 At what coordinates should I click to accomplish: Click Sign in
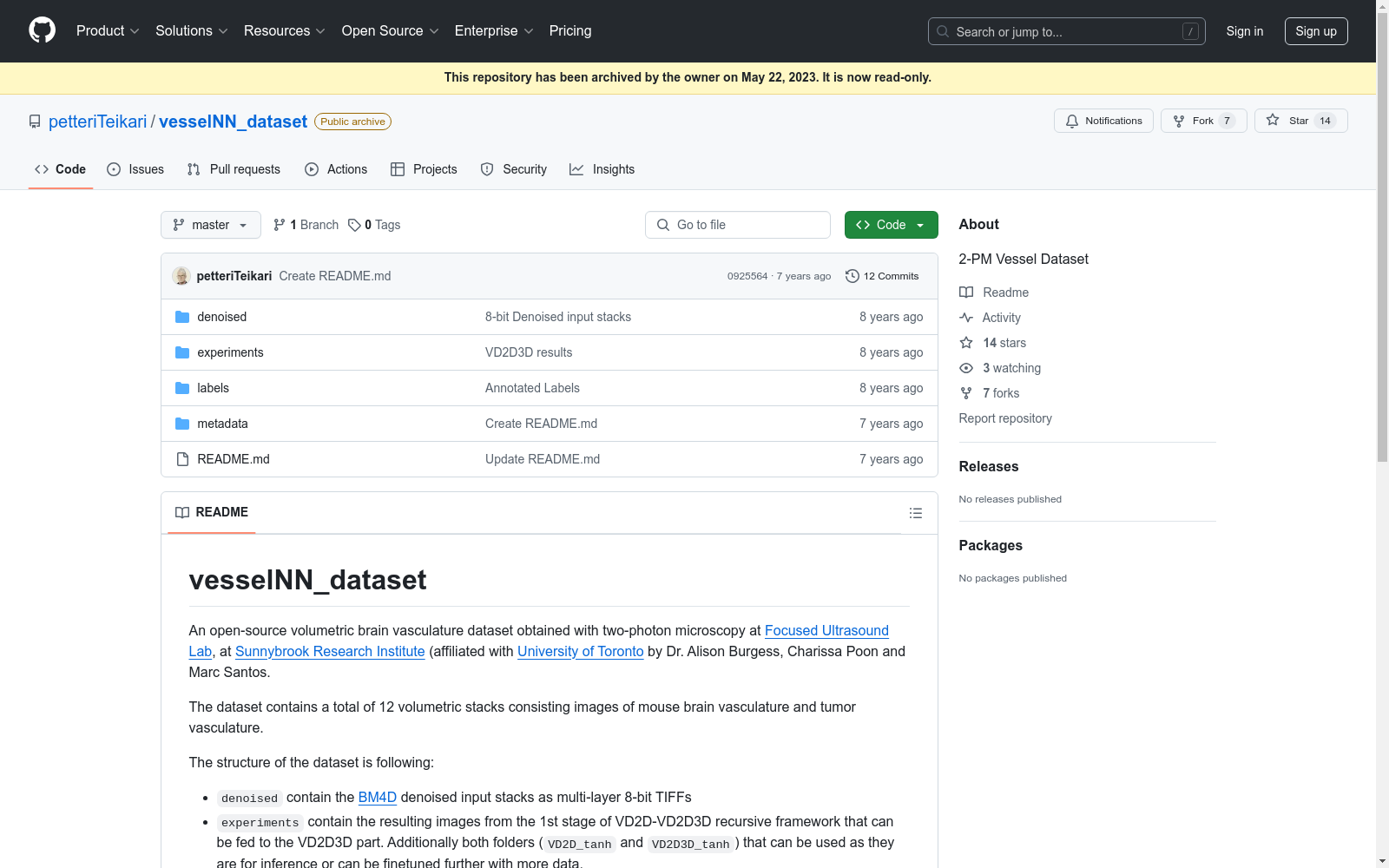[1244, 31]
